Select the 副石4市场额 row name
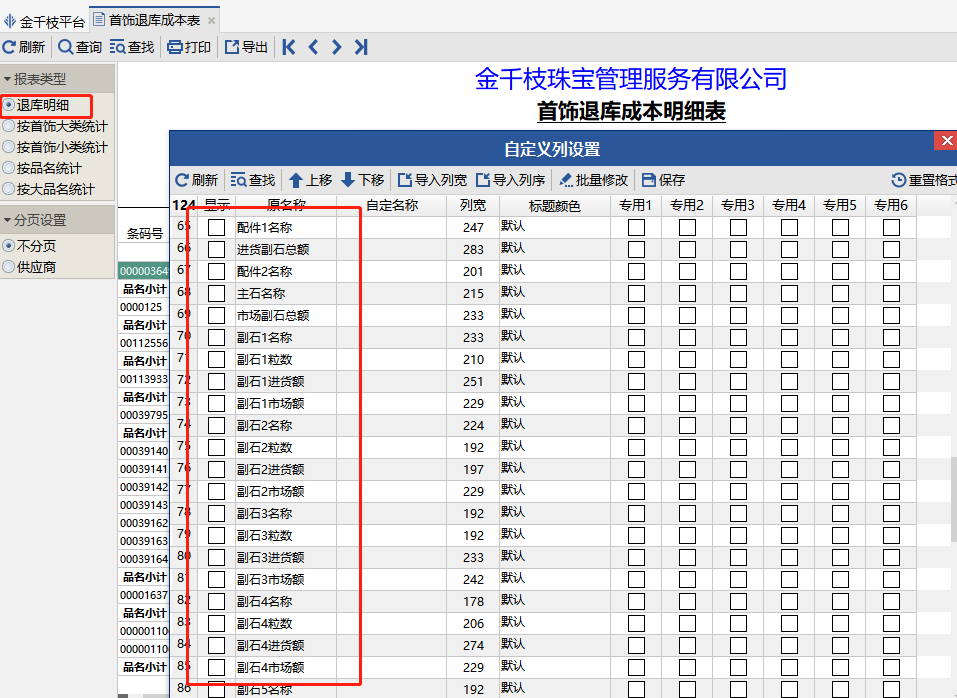 270,667
